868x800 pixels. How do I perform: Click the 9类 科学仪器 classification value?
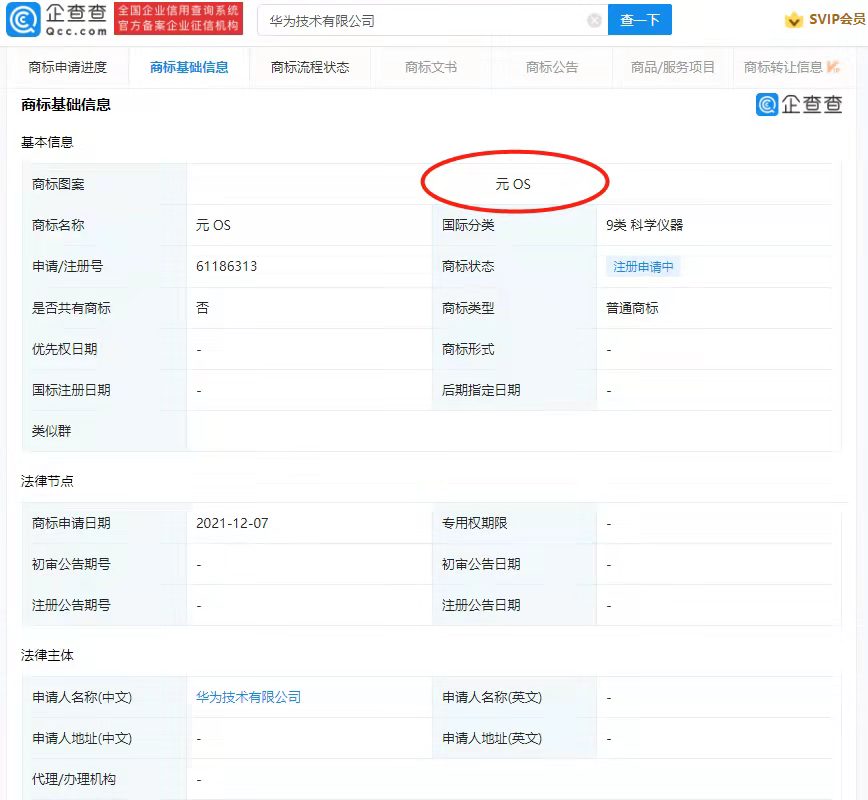(x=644, y=225)
